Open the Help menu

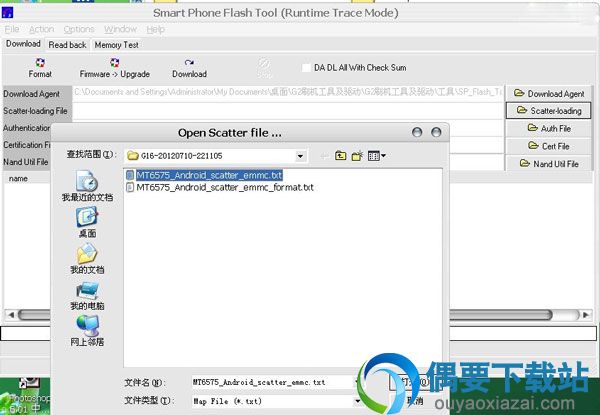(155, 29)
